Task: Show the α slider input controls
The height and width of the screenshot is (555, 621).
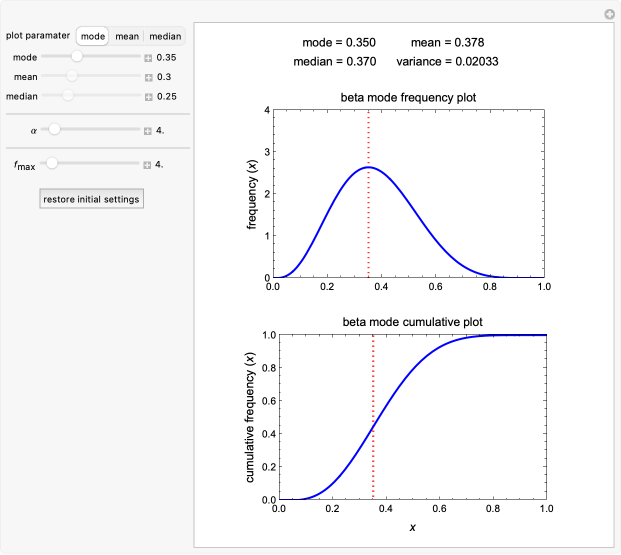Action: (148, 130)
